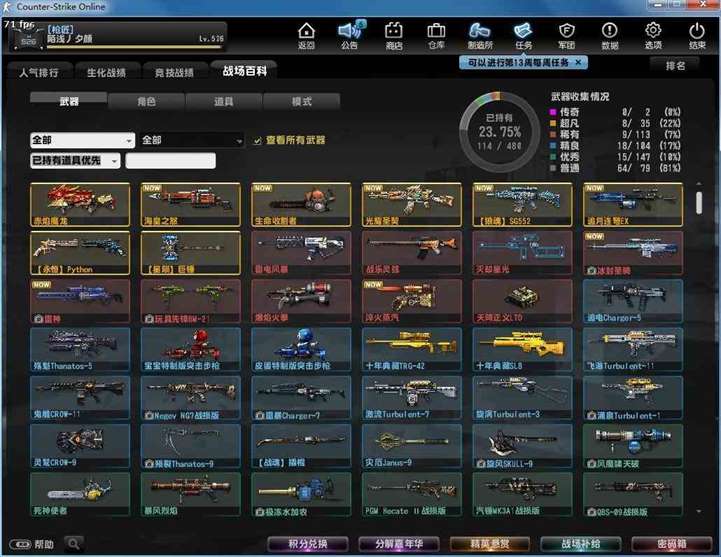Image resolution: width=721 pixels, height=557 pixels.
Task: Select the 武器 sub-tab
Action: [69, 101]
